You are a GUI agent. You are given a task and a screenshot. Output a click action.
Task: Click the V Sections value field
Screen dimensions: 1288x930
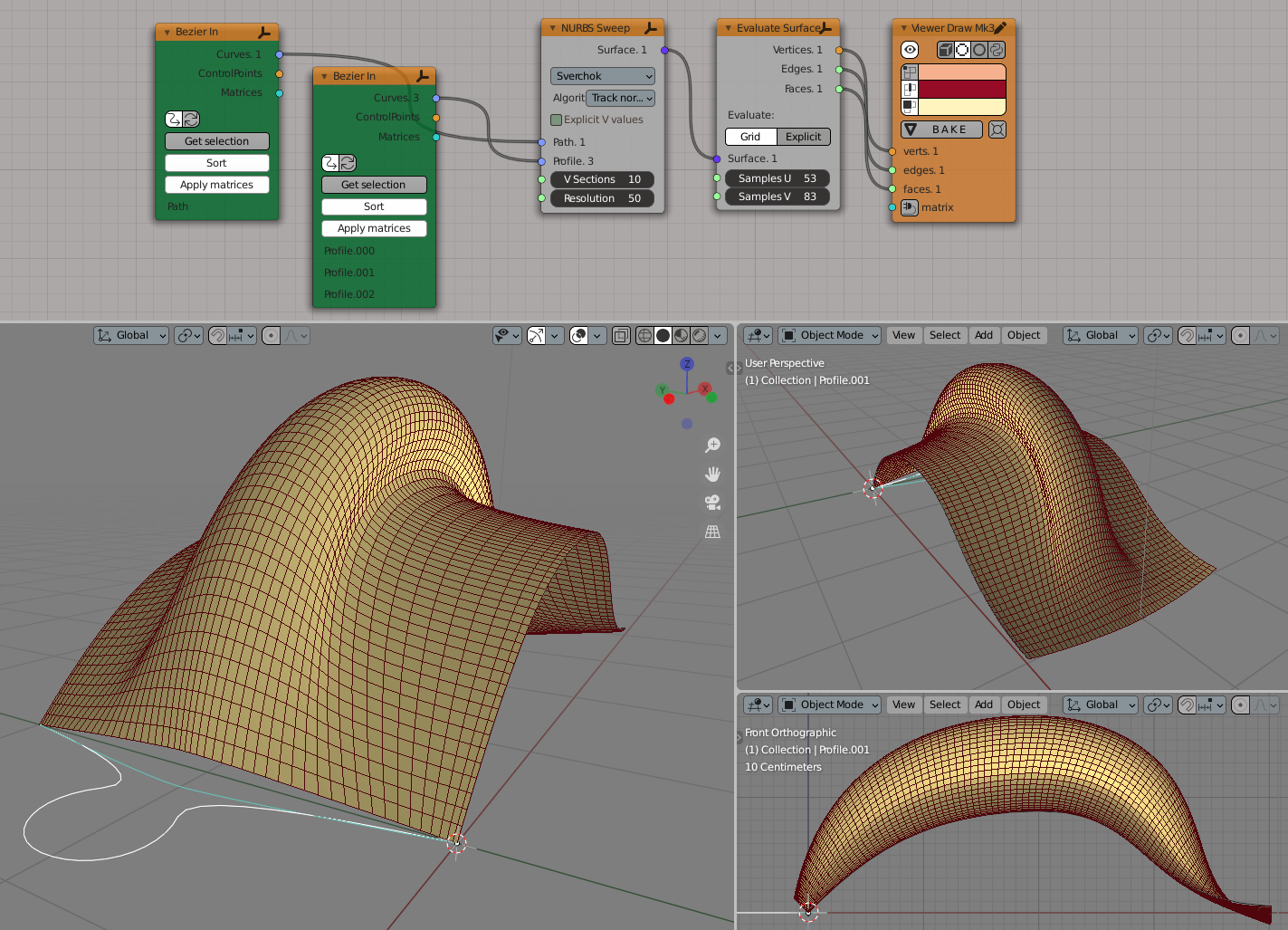602,179
